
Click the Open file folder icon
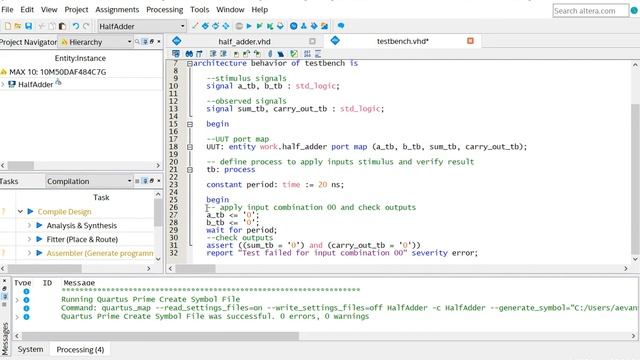18,26
